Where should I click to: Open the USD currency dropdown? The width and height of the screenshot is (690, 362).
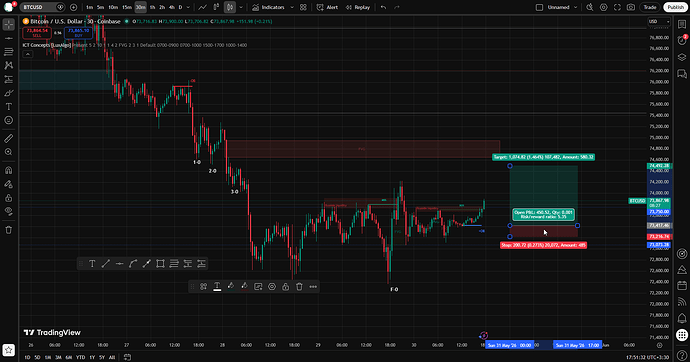point(659,22)
